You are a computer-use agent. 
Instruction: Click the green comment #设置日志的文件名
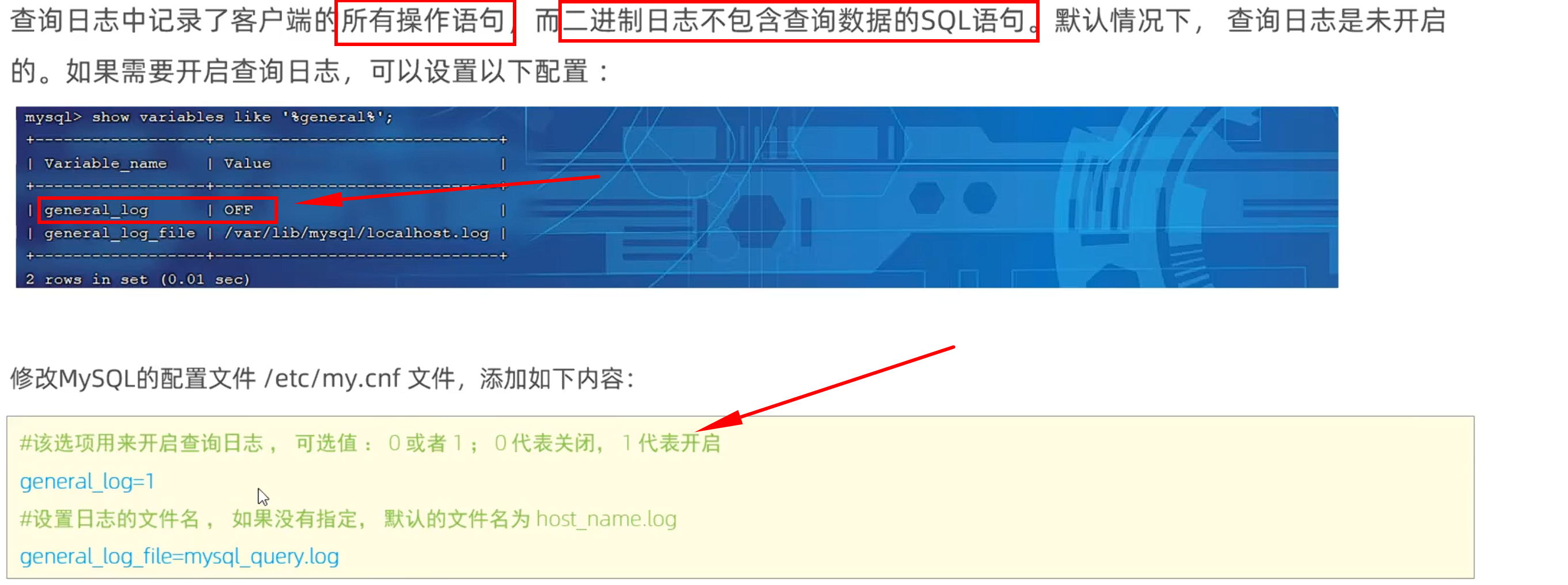(x=109, y=519)
